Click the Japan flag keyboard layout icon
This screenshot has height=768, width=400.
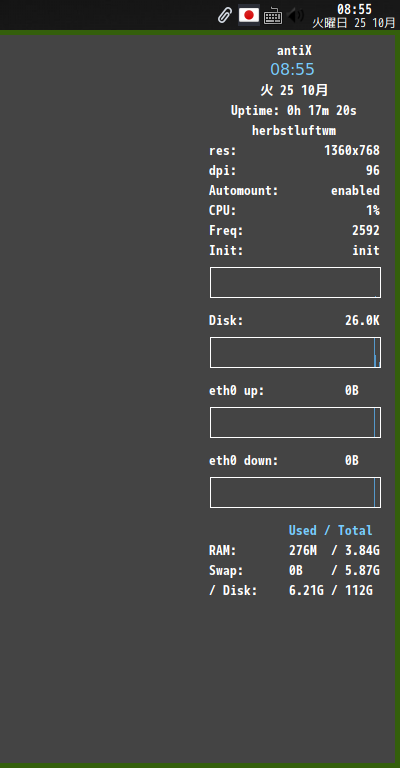[x=249, y=15]
